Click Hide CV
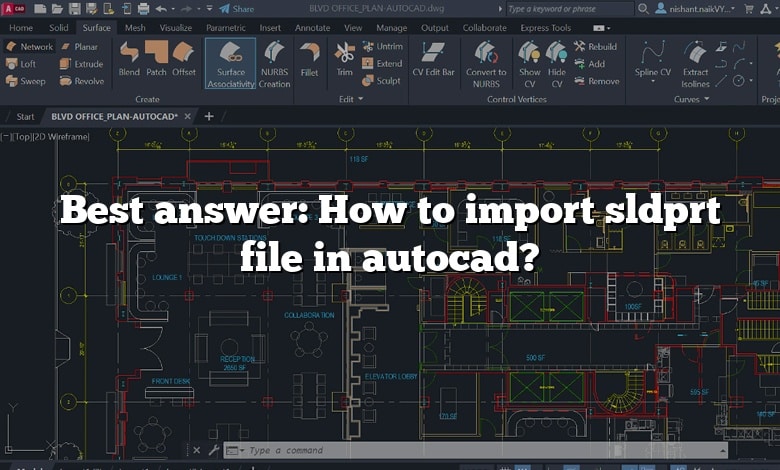 pos(557,65)
